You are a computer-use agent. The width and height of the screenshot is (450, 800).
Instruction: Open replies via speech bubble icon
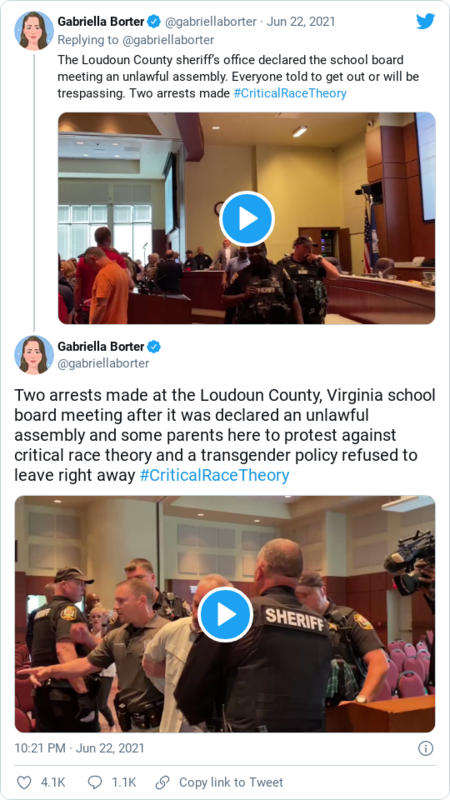(x=95, y=782)
